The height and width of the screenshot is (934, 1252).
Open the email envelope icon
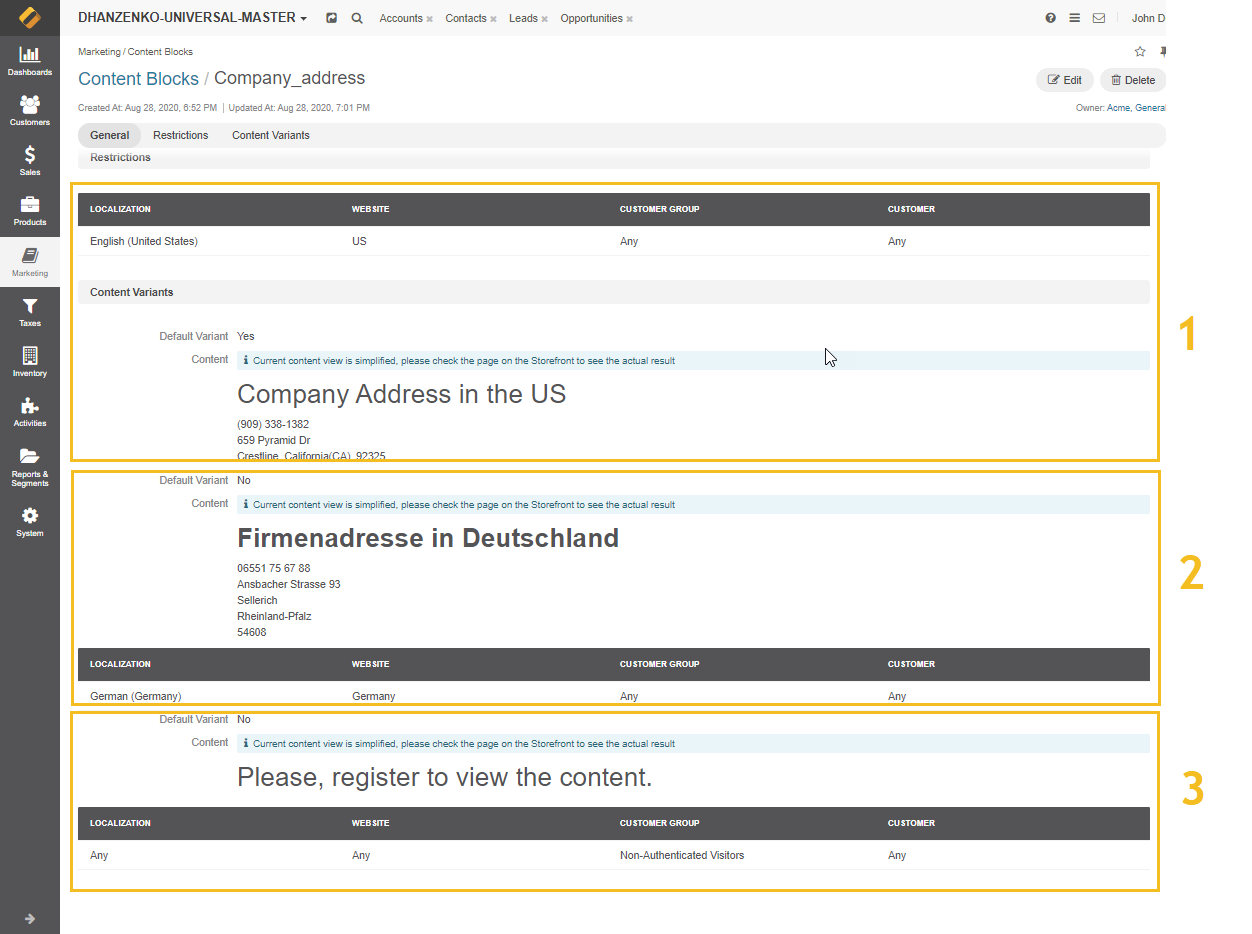coord(1098,18)
